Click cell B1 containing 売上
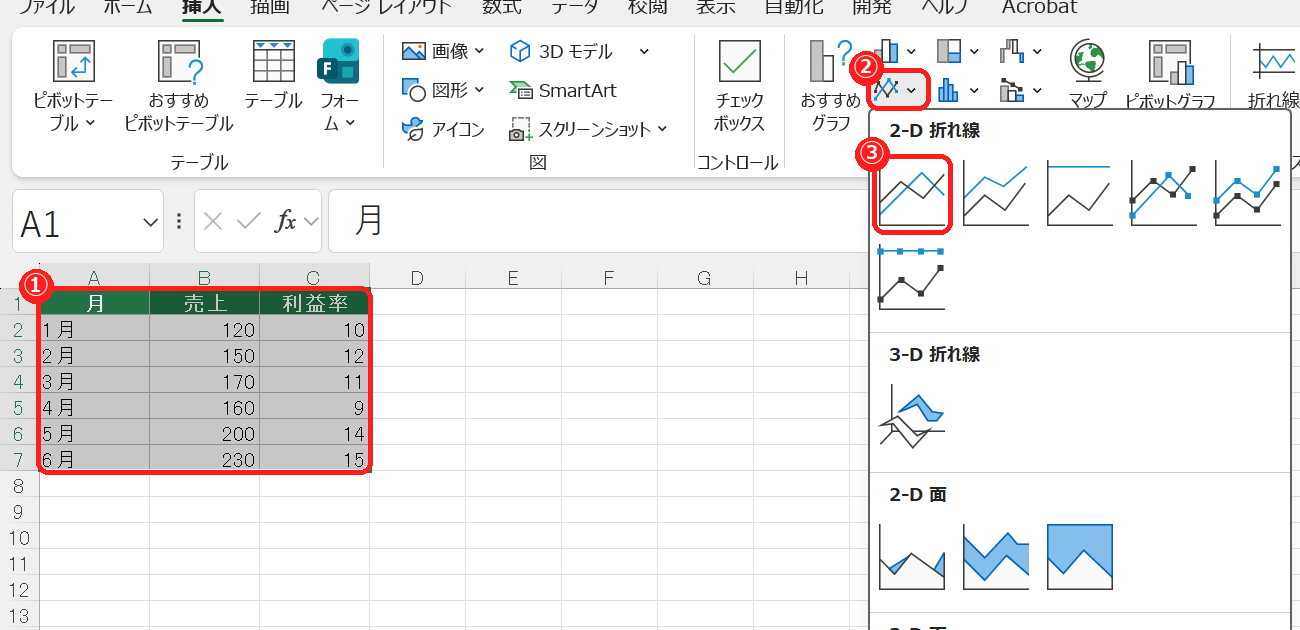The height and width of the screenshot is (630, 1300). click(x=205, y=303)
